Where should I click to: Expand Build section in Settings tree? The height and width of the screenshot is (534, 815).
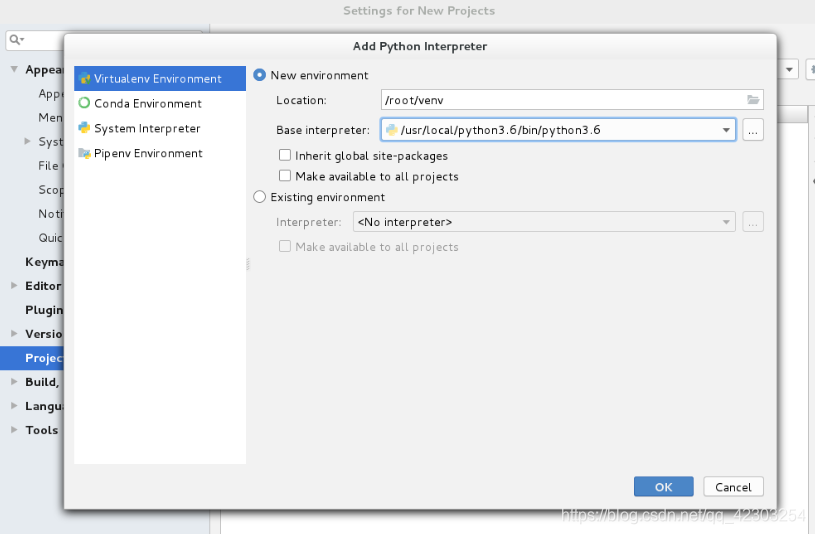click(14, 381)
